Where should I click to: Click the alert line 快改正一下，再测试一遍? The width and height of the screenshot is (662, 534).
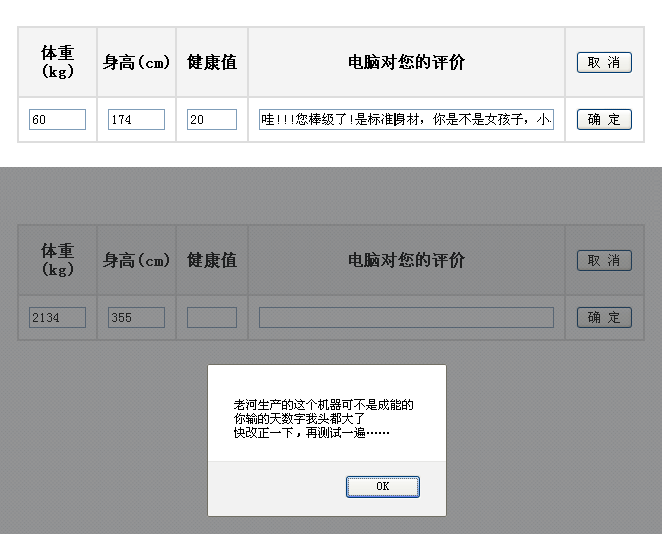[x=311, y=433]
